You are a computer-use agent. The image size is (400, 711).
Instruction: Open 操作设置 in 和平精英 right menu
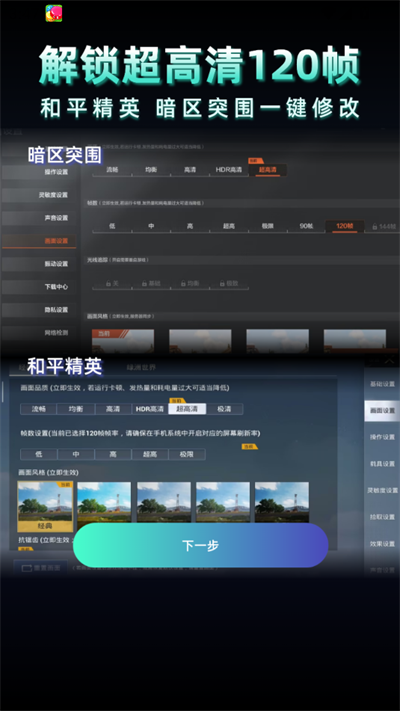382,437
